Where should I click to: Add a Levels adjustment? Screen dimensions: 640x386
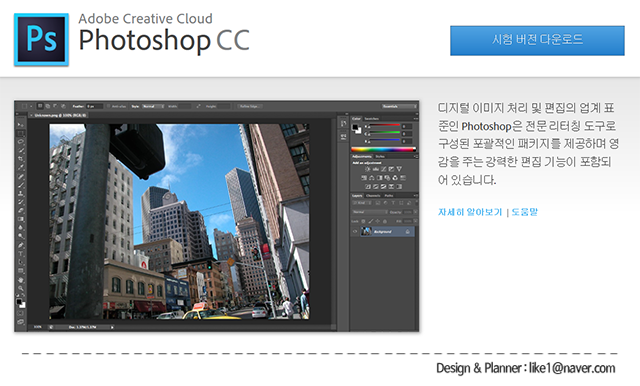pos(376,169)
